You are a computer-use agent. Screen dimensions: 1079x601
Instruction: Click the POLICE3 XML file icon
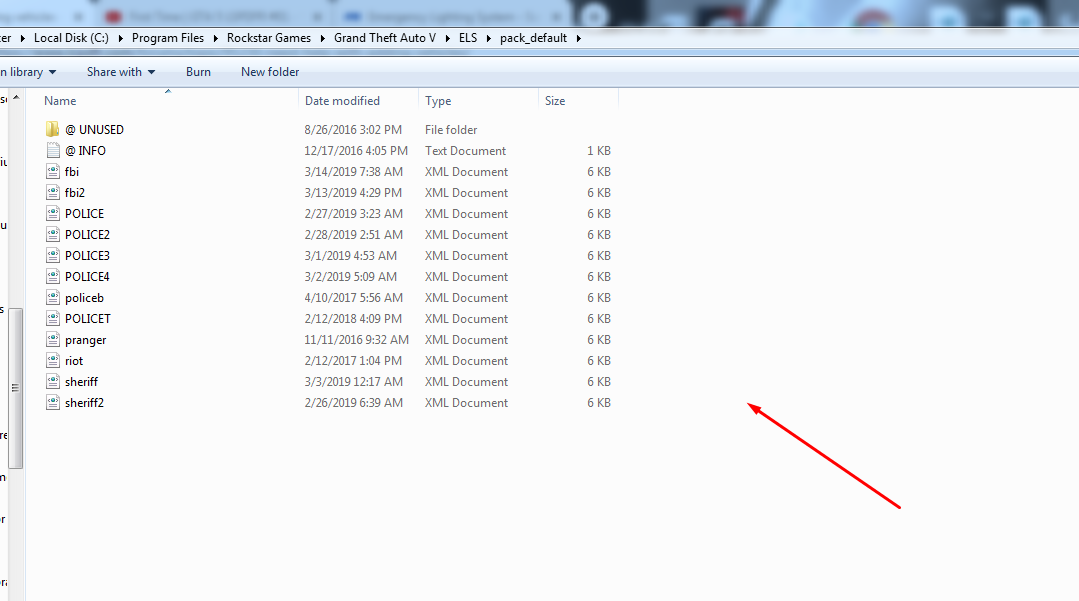click(53, 255)
